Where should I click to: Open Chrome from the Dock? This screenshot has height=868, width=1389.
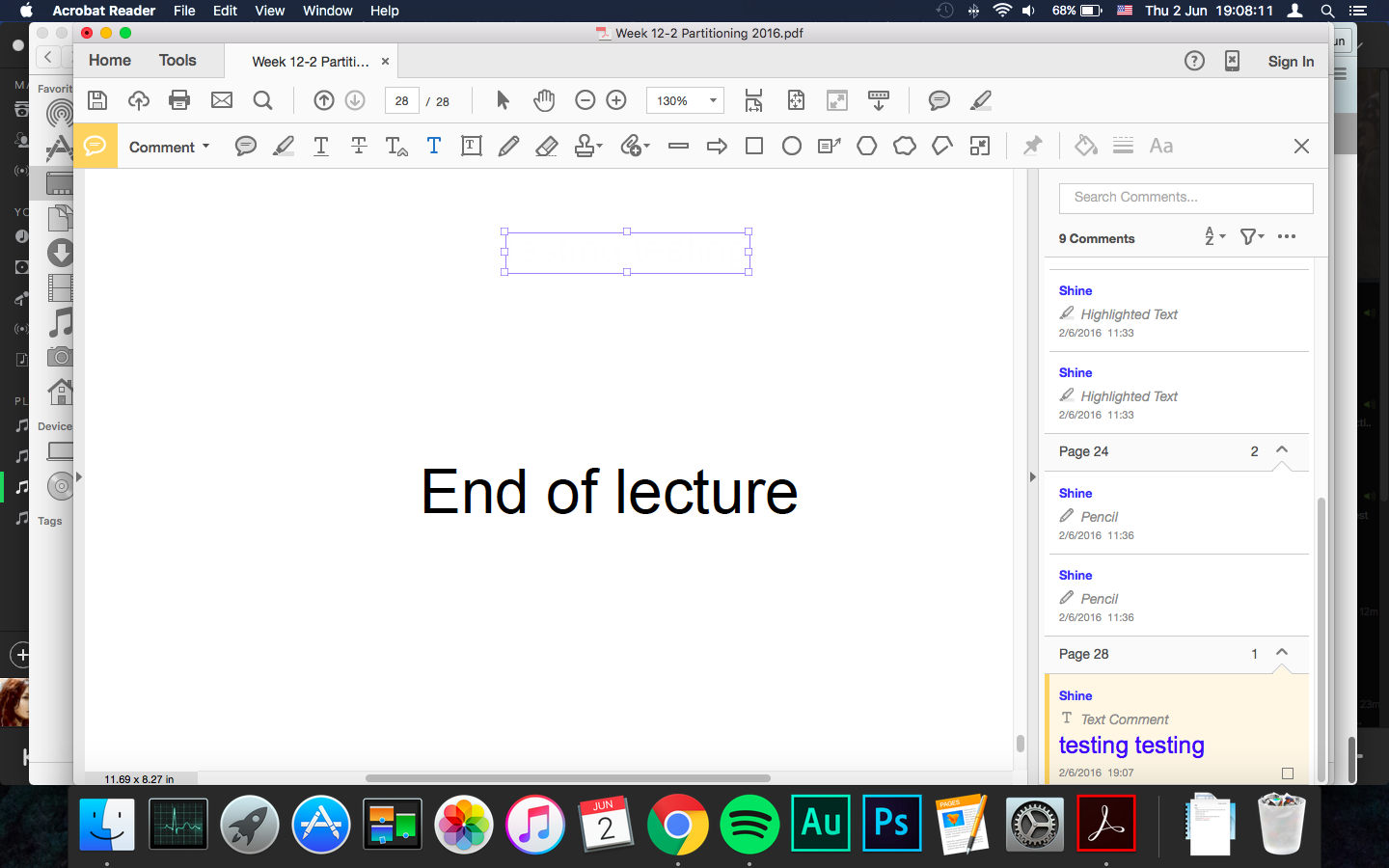click(x=677, y=825)
